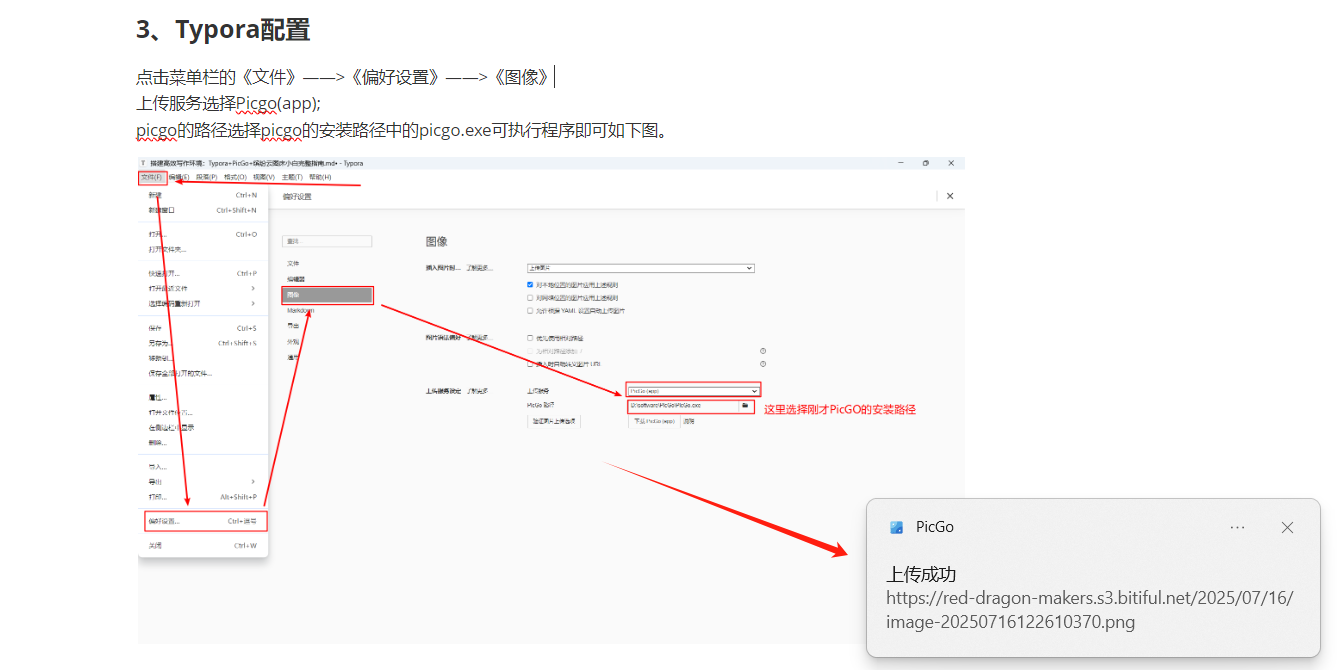Choose 打印... from the File menu
The height and width of the screenshot is (670, 1337).
203,496
